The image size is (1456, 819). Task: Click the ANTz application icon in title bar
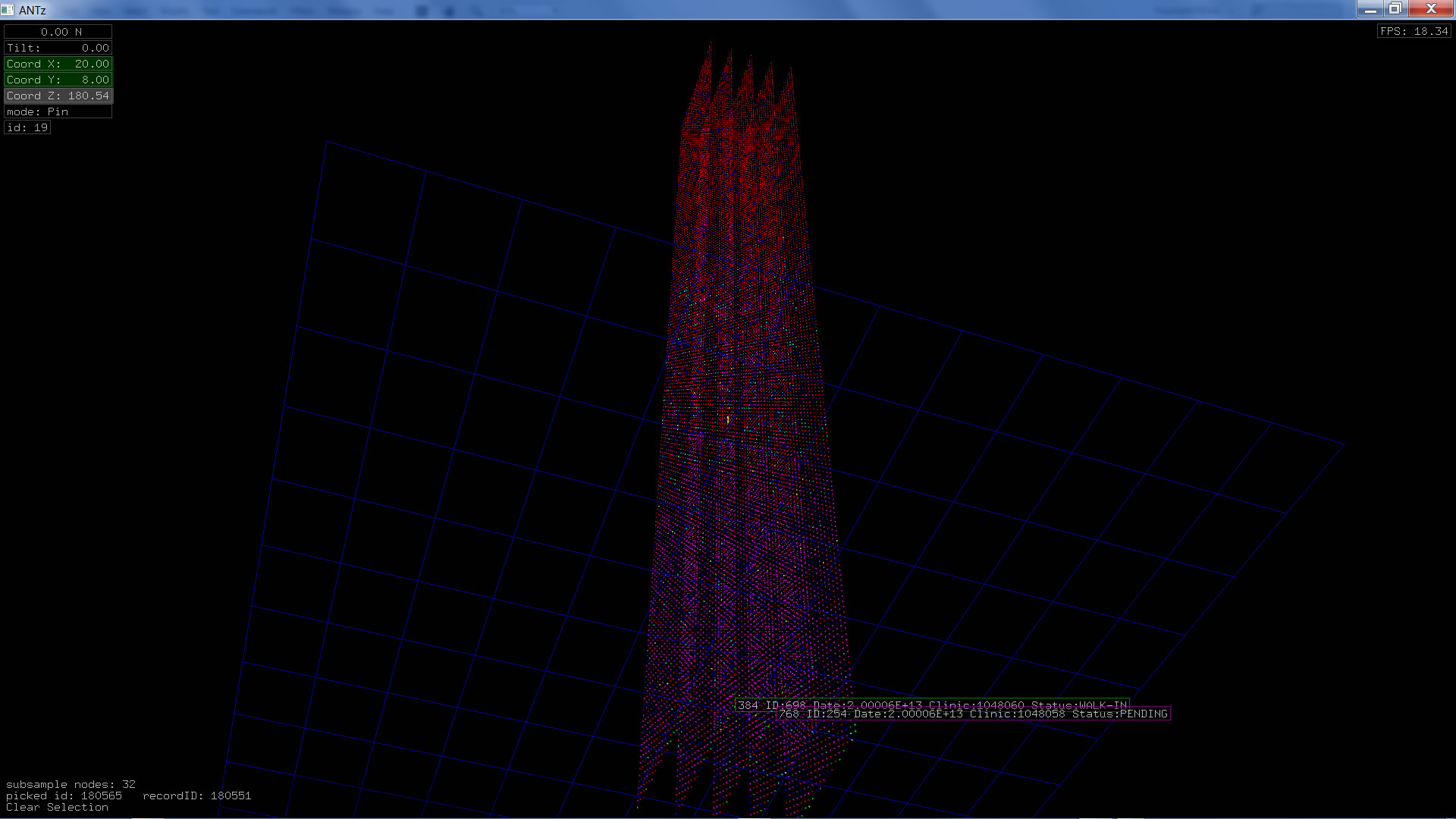click(8, 10)
